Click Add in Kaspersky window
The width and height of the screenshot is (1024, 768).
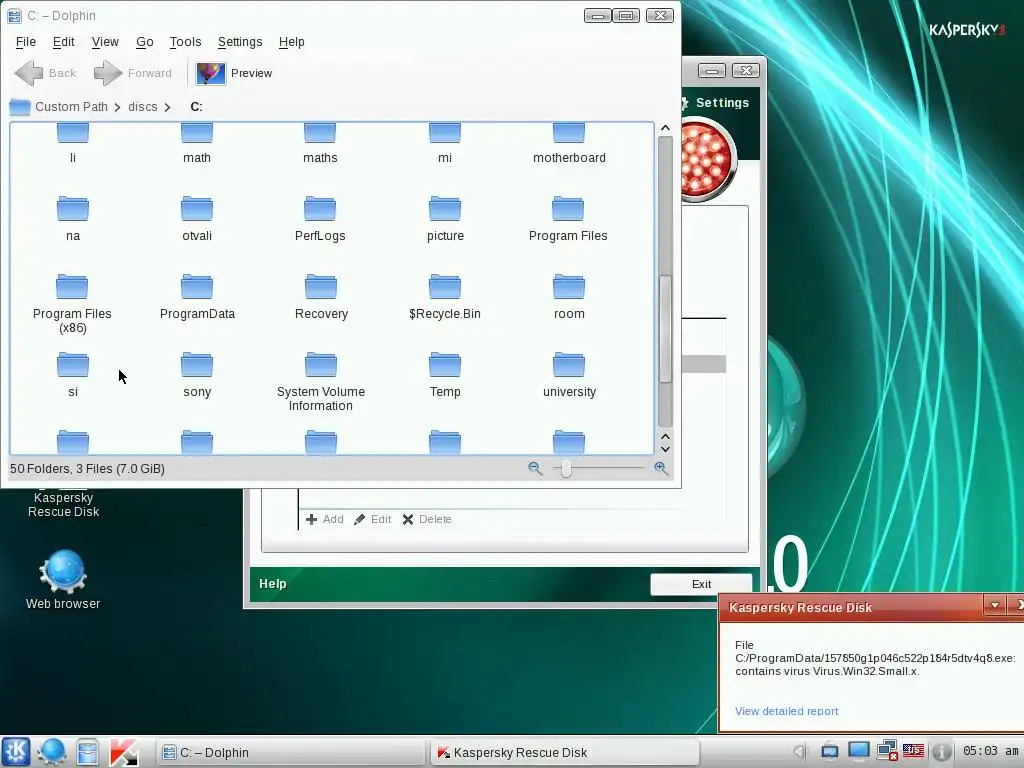[325, 519]
